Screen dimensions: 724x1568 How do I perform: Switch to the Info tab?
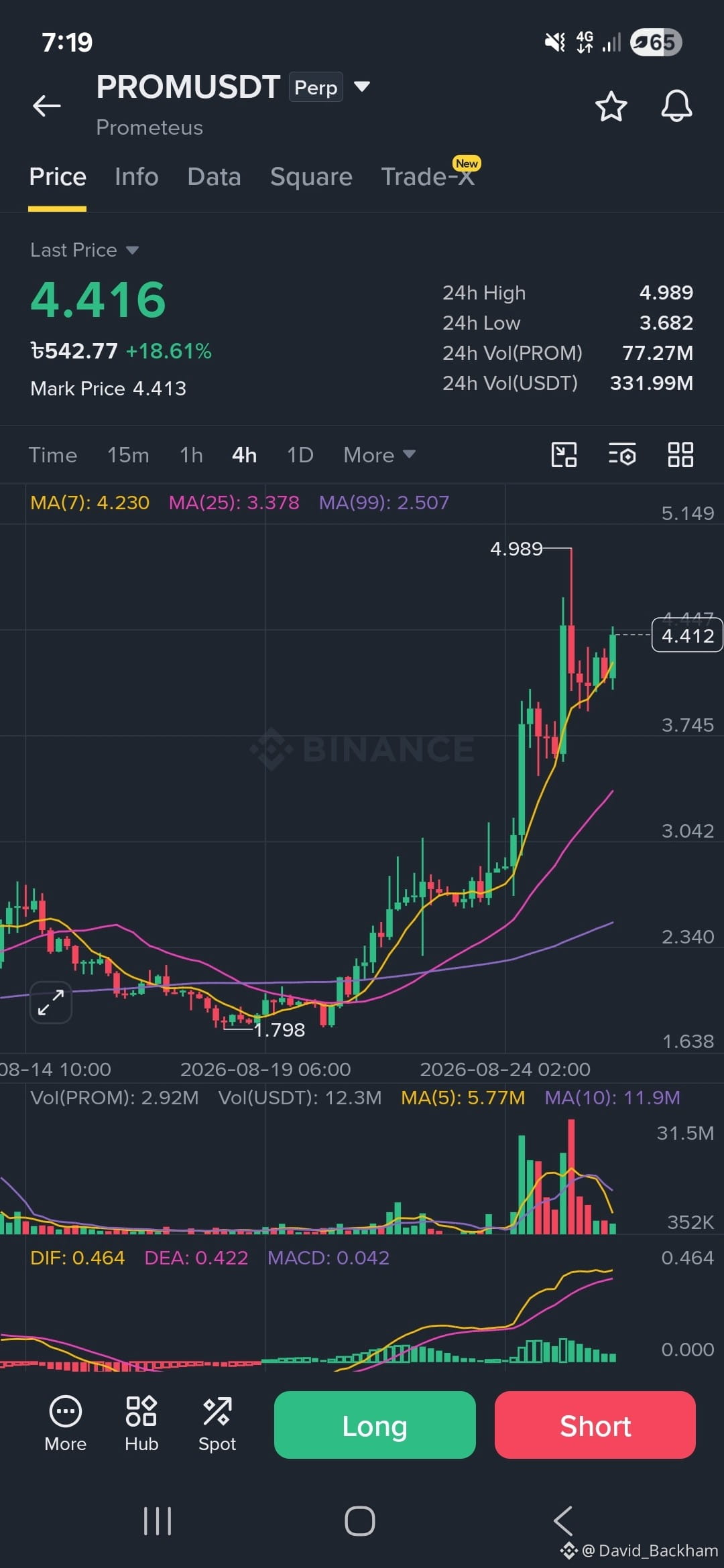pos(137,177)
